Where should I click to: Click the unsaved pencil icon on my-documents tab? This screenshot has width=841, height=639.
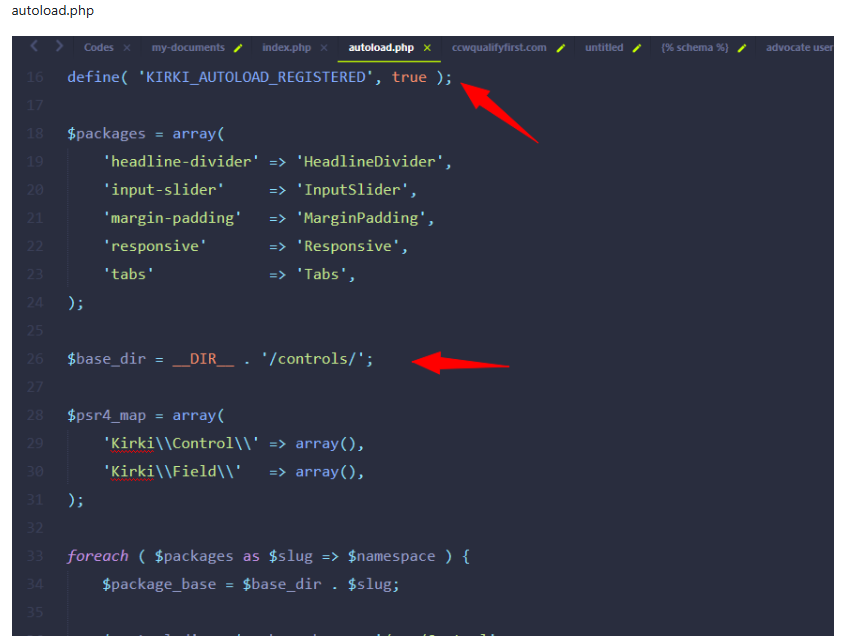point(238,48)
